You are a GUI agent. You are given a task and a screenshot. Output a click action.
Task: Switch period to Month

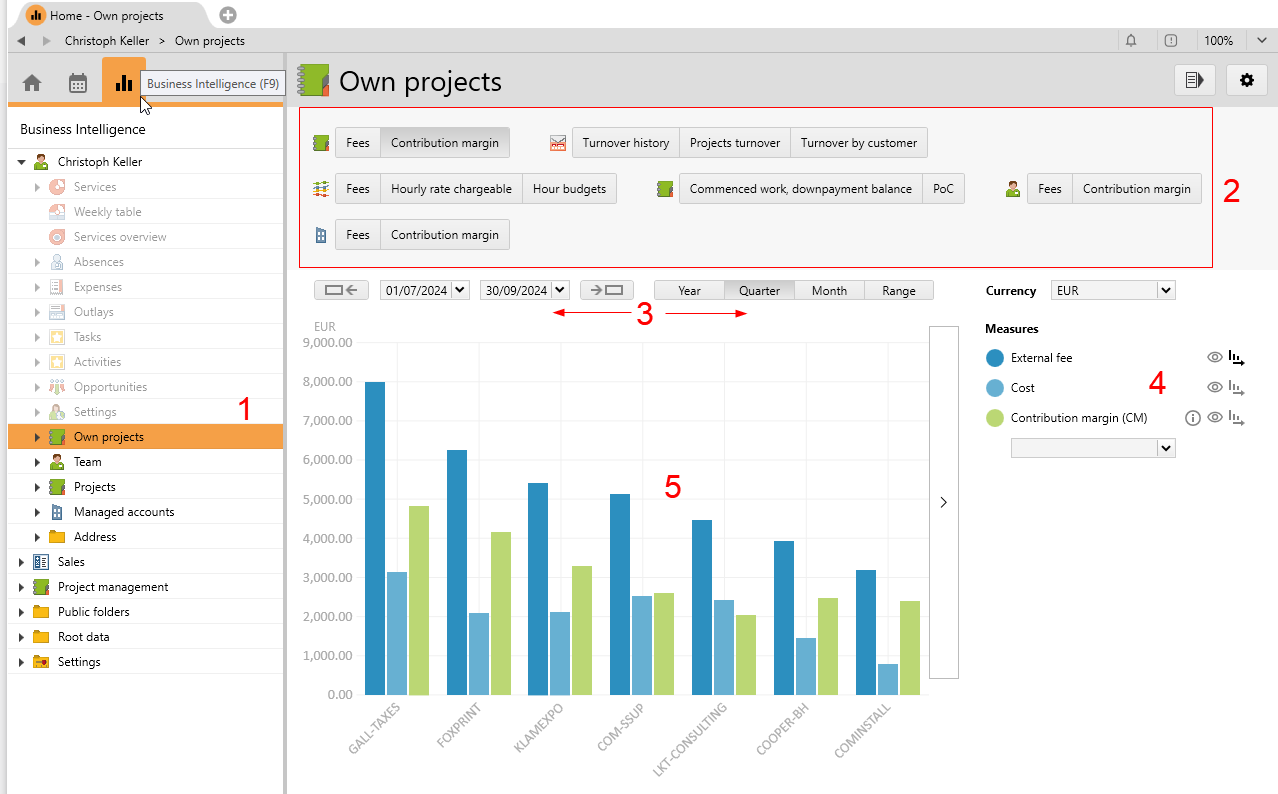click(x=829, y=291)
